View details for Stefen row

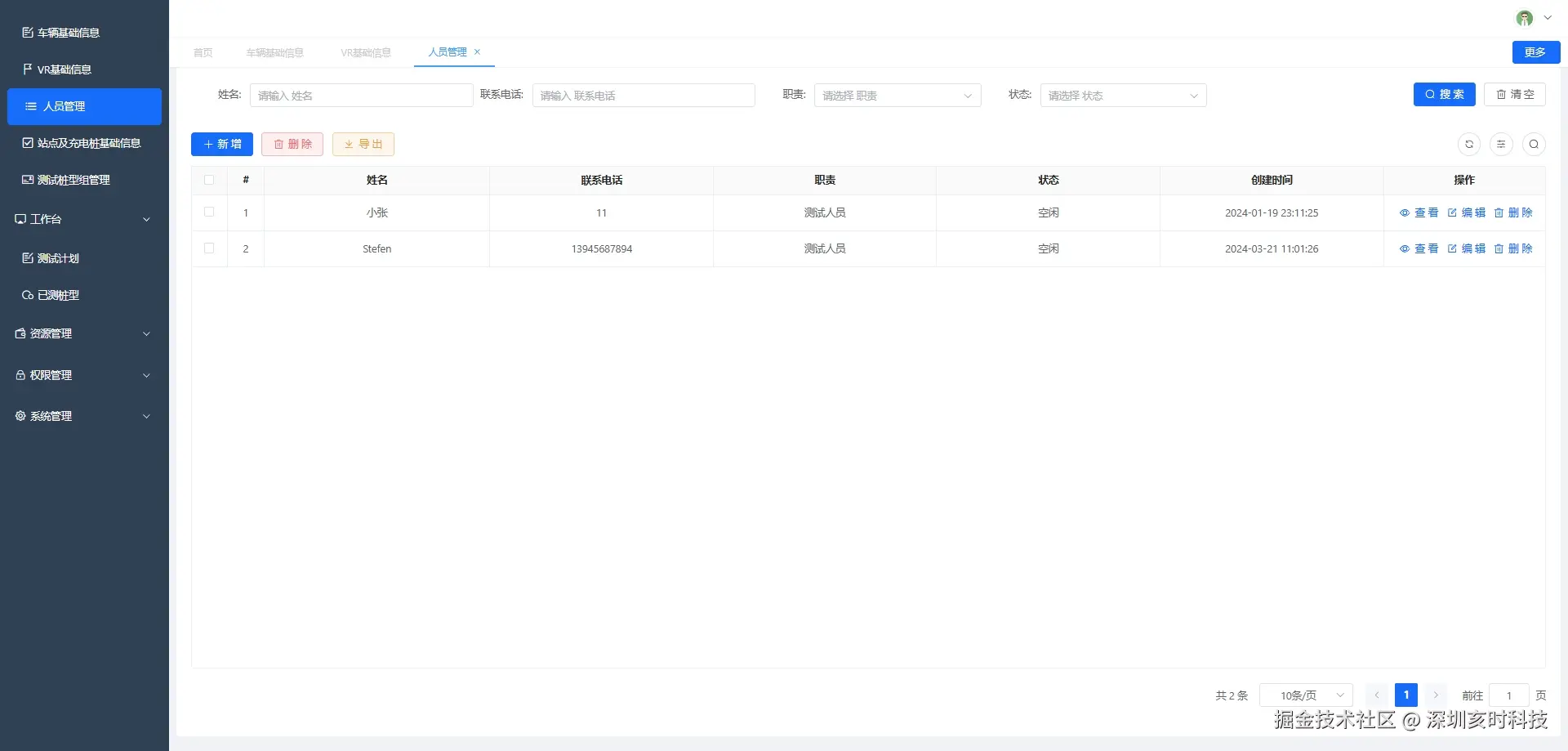point(1419,248)
